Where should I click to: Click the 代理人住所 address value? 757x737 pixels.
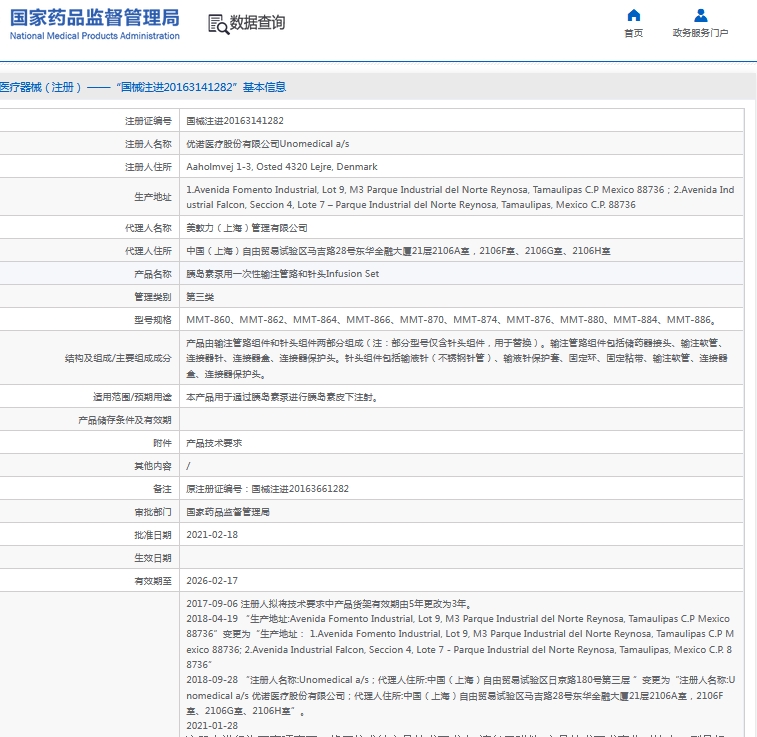pos(398,251)
